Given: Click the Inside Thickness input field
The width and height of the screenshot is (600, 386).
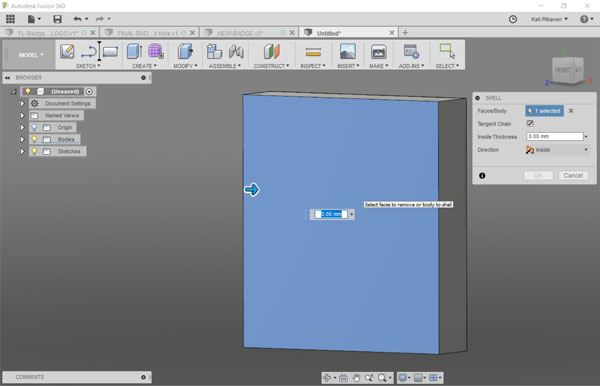Looking at the screenshot, I should pyautogui.click(x=554, y=137).
